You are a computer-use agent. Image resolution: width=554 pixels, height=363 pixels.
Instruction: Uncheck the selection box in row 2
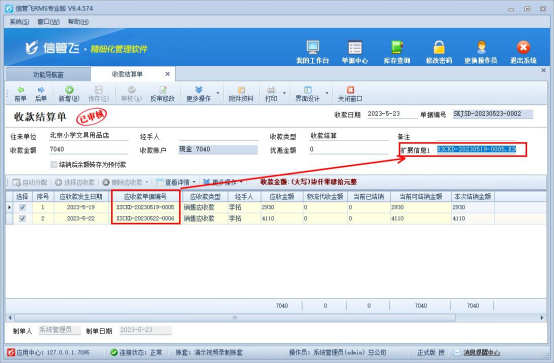(x=22, y=218)
